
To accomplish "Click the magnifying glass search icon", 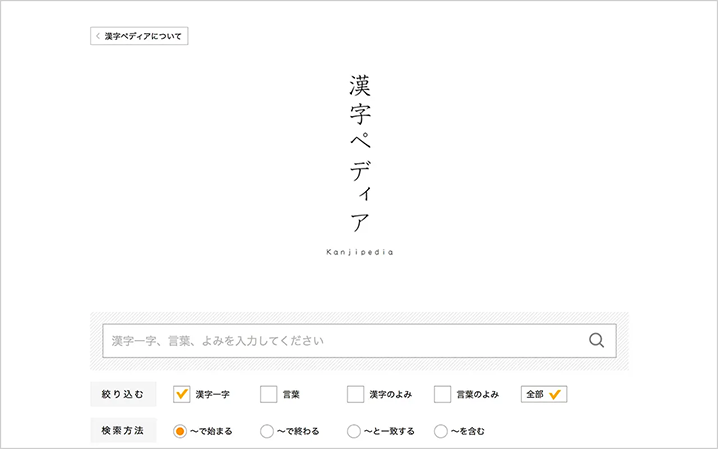I will [596, 341].
